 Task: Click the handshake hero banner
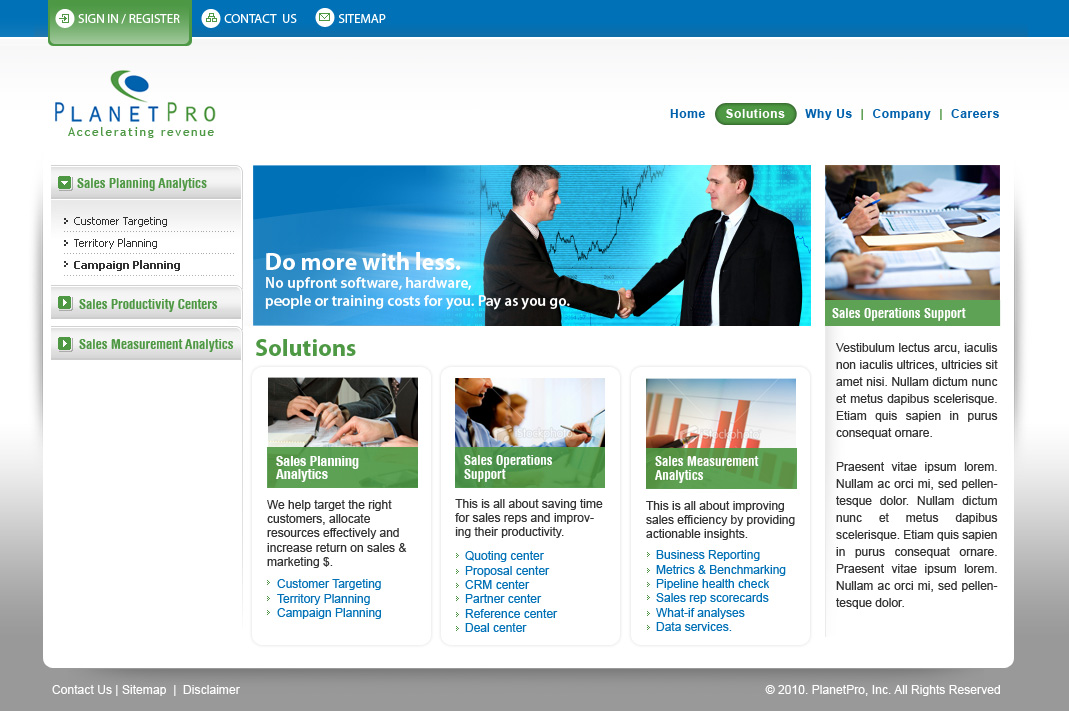[532, 245]
